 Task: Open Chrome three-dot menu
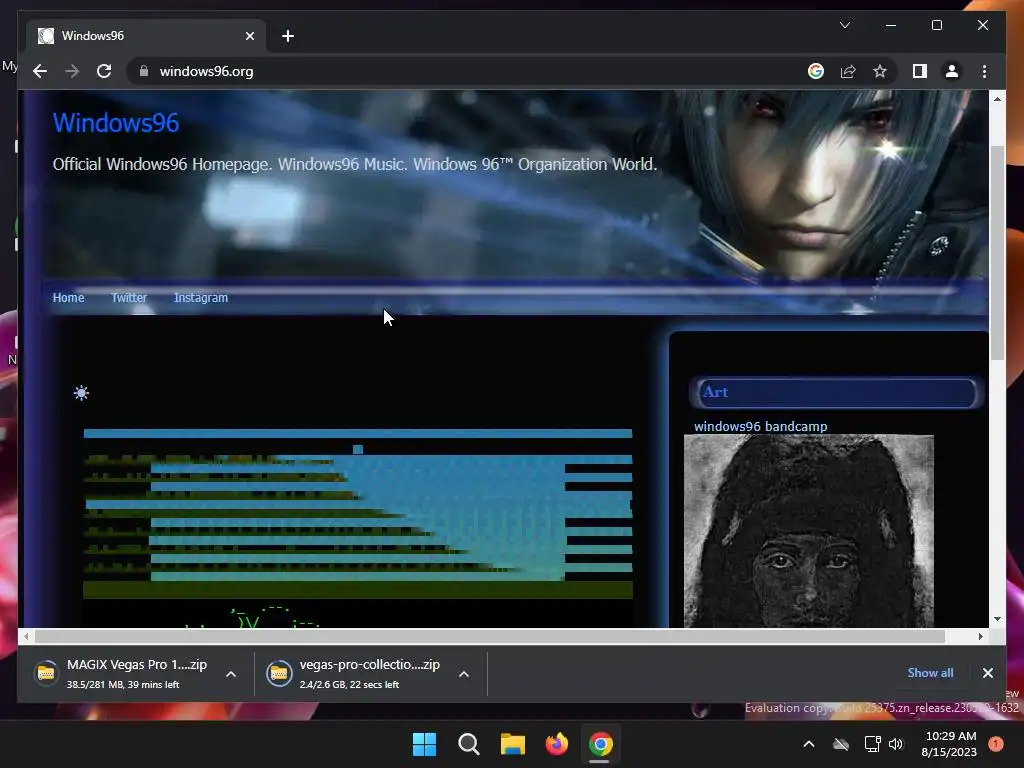(x=984, y=71)
